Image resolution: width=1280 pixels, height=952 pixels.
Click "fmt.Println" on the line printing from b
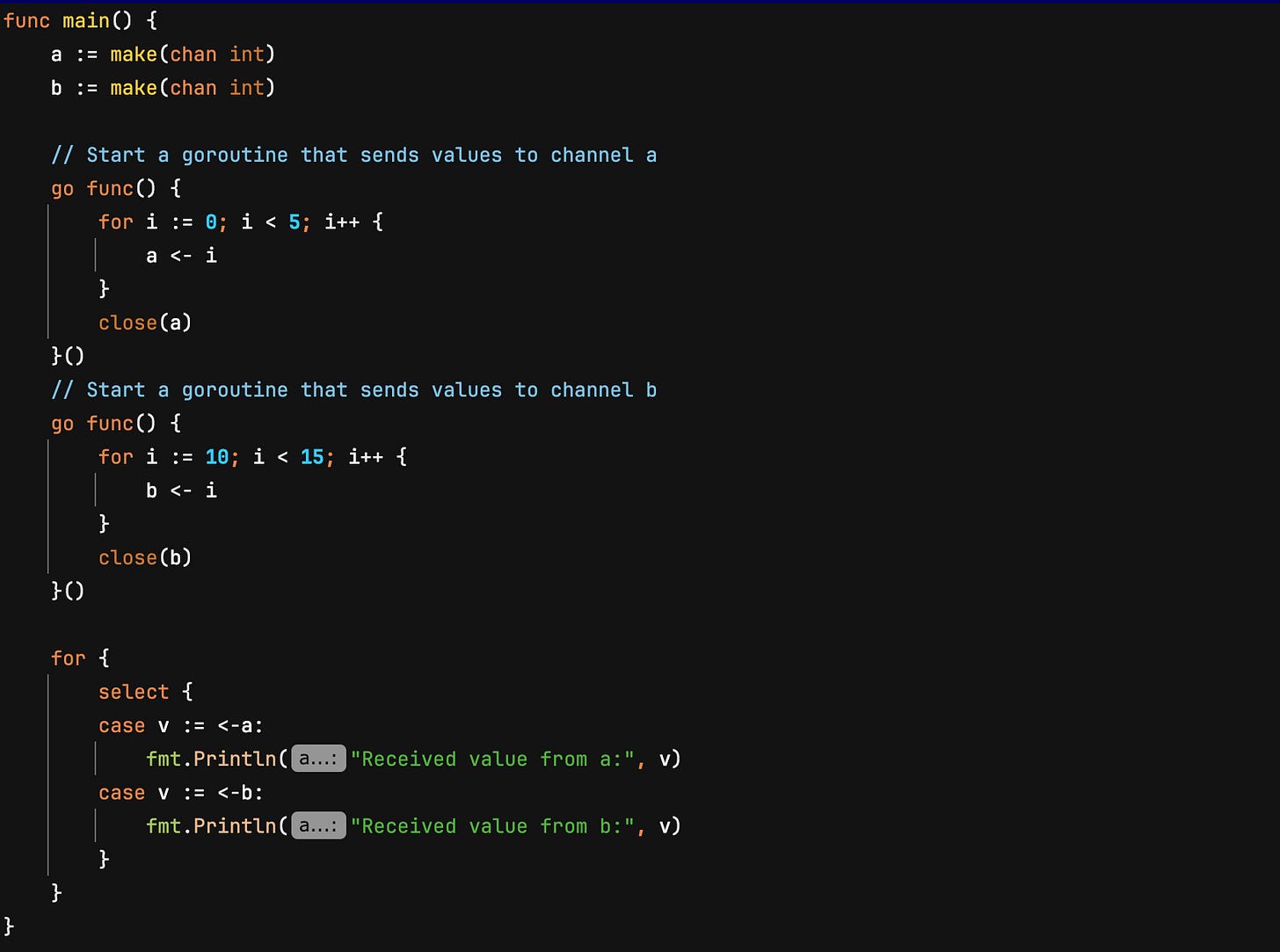(211, 826)
